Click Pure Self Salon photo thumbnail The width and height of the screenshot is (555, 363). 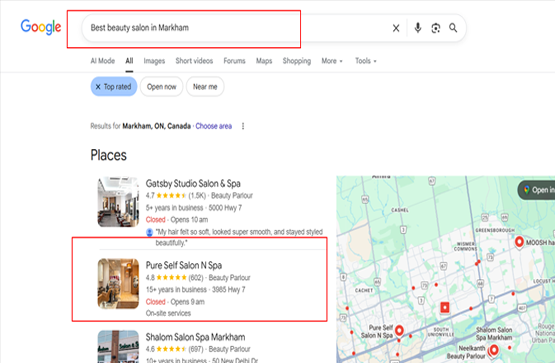point(118,284)
